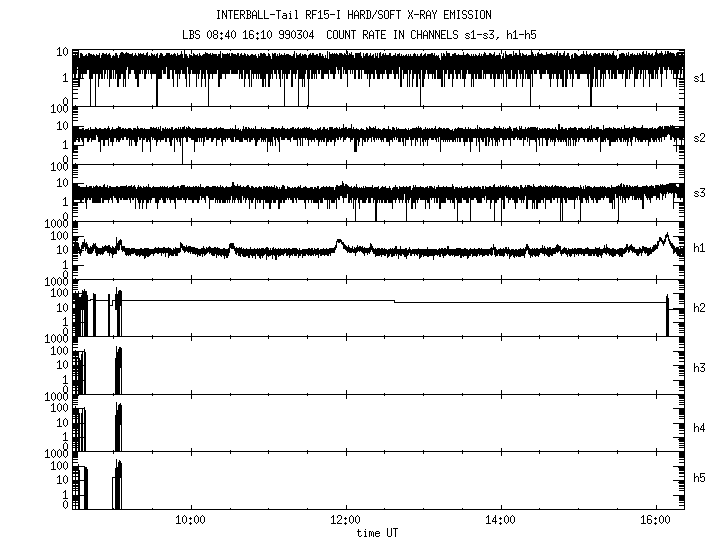Click the flat h2 line at 12:00
This screenshot has width=720, height=550.
345,300
